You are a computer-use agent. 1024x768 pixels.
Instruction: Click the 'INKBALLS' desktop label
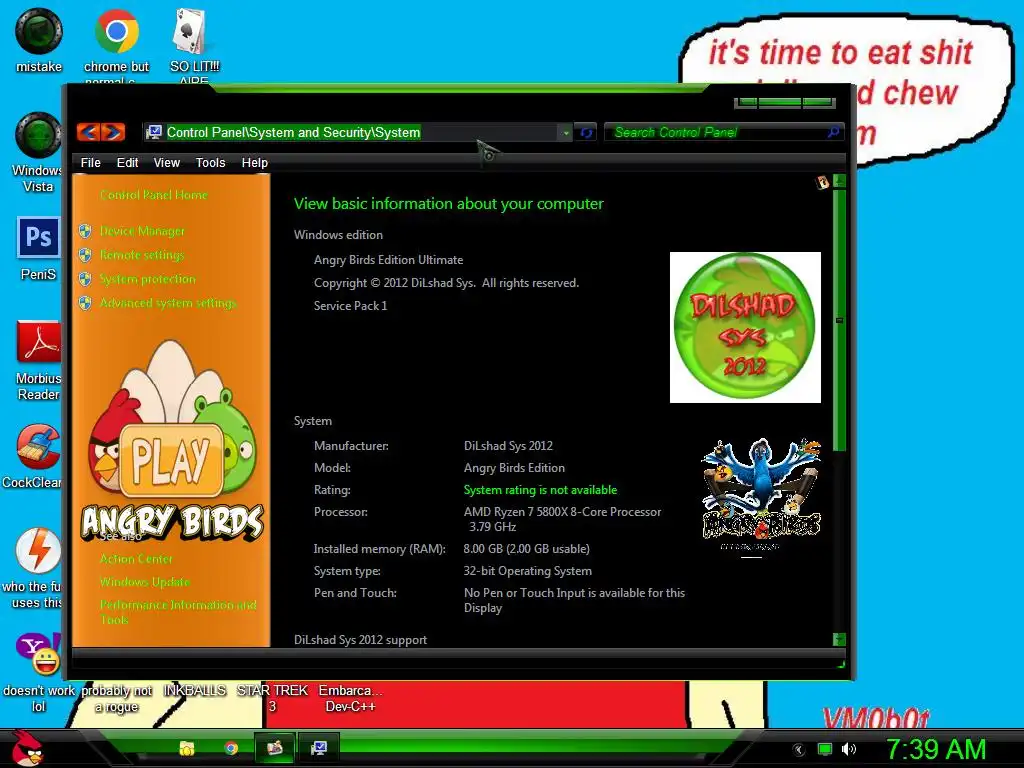195,690
